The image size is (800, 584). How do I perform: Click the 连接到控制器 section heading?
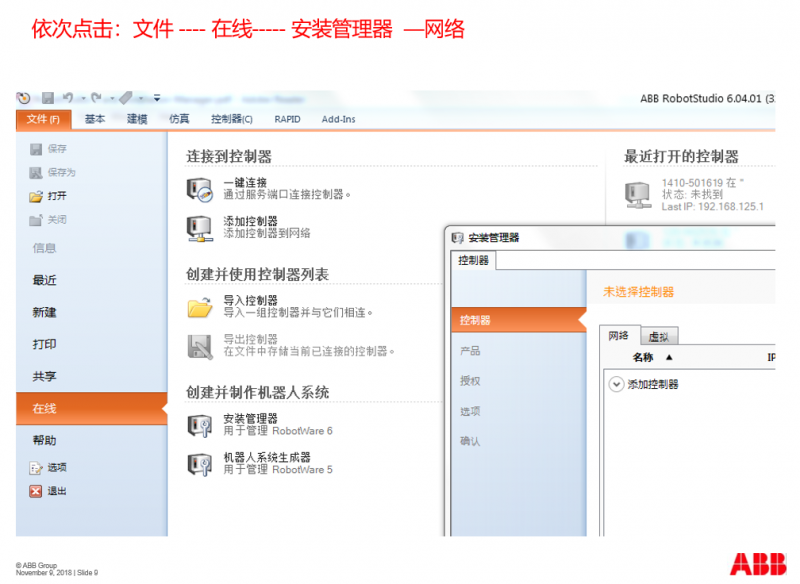[229, 157]
